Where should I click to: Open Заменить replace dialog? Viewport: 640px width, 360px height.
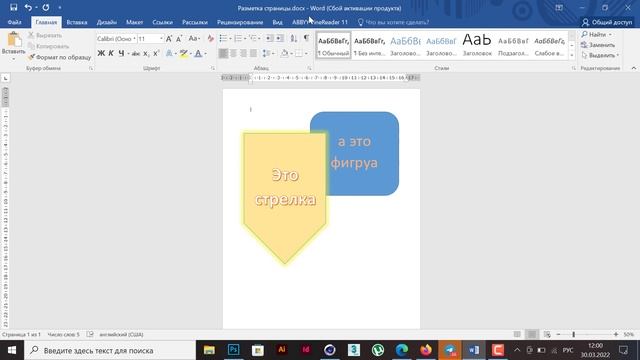click(x=598, y=45)
